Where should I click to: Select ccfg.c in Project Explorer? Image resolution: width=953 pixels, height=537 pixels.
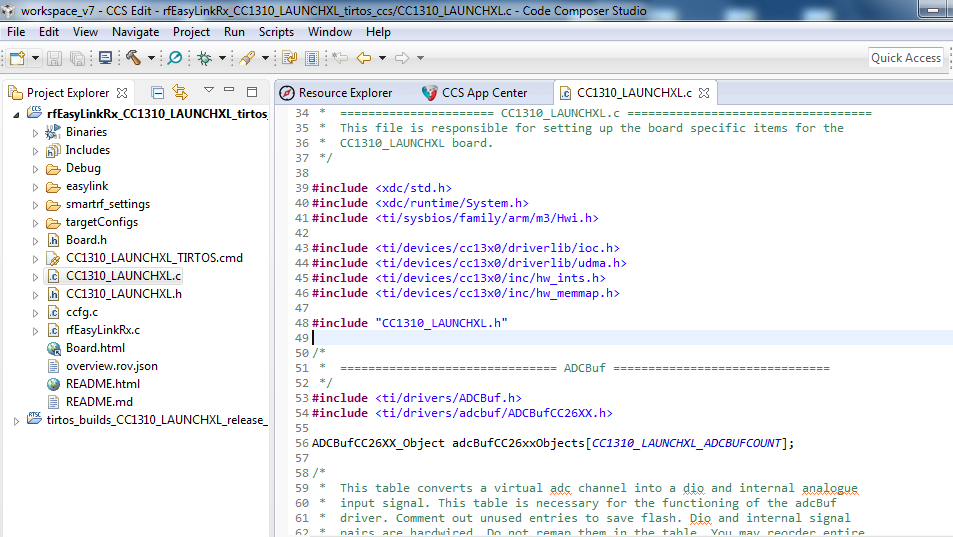[82, 312]
